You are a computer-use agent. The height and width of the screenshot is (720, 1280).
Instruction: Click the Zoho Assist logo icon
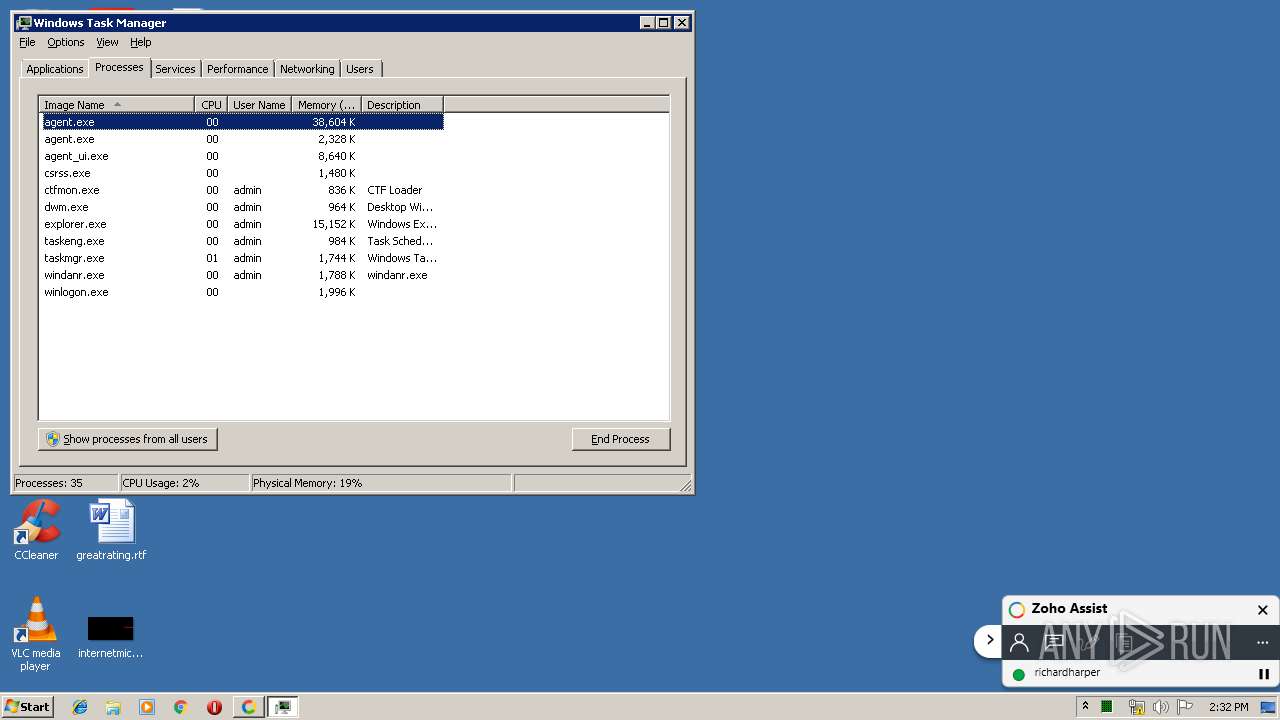tap(1017, 609)
